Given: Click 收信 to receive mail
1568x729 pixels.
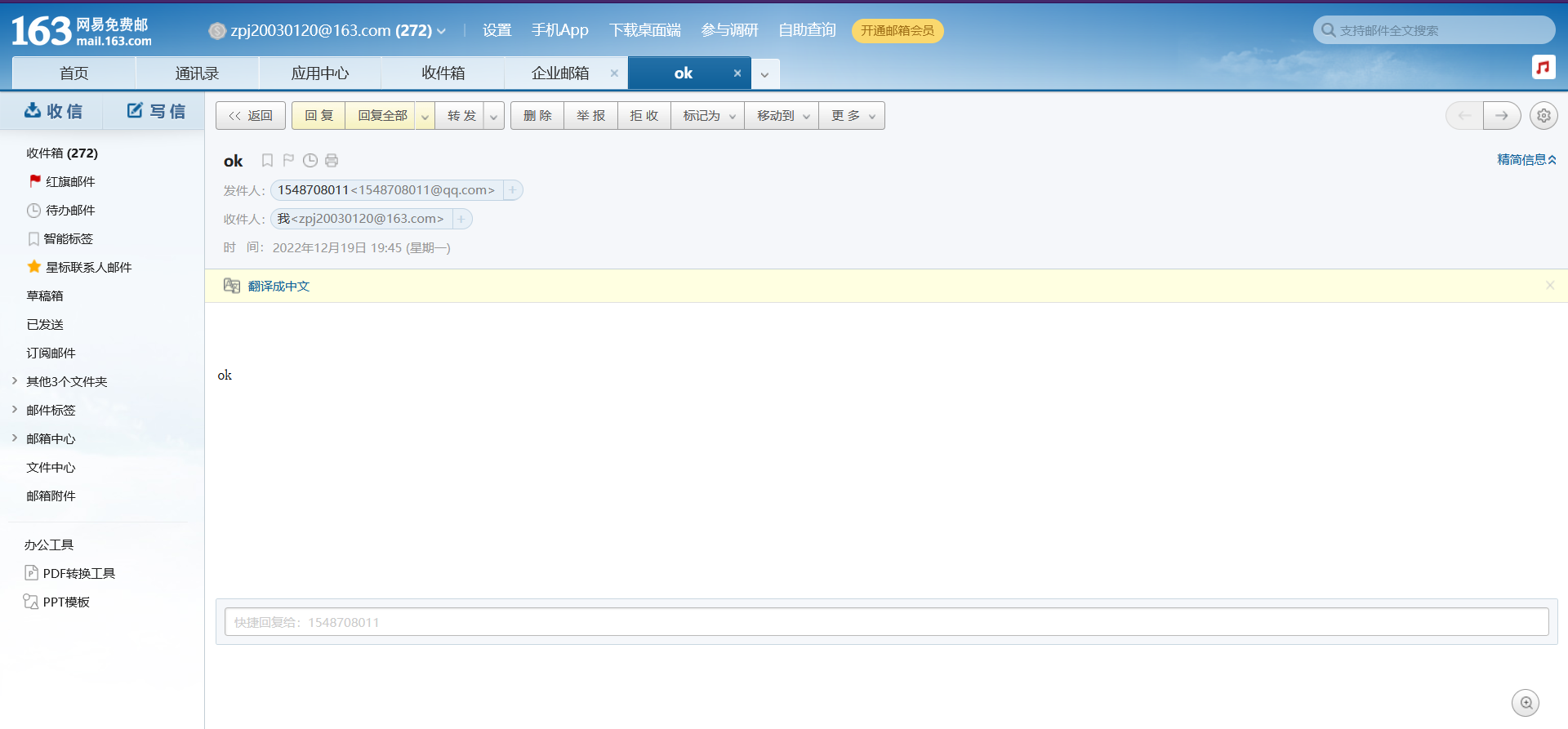Looking at the screenshot, I should [x=53, y=111].
